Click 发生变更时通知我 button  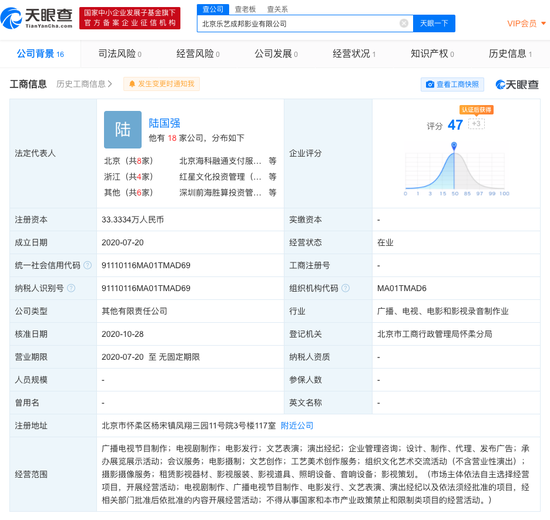(161, 84)
